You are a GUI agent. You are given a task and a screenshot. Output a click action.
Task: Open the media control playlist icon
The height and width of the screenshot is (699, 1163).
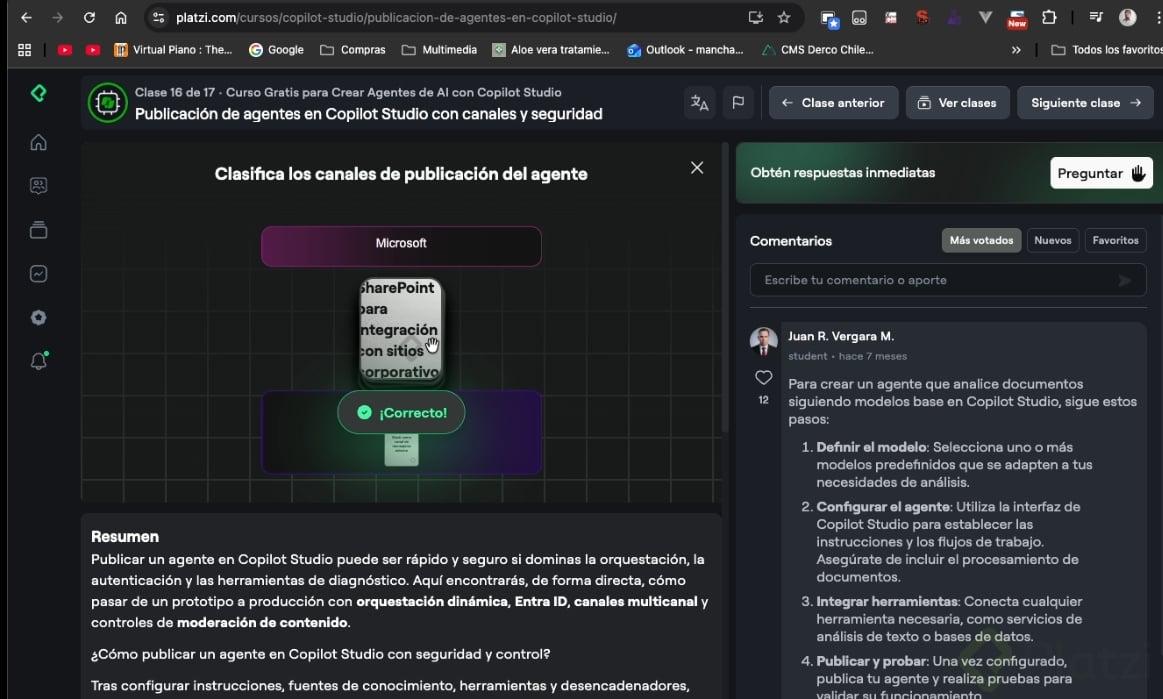point(1096,17)
